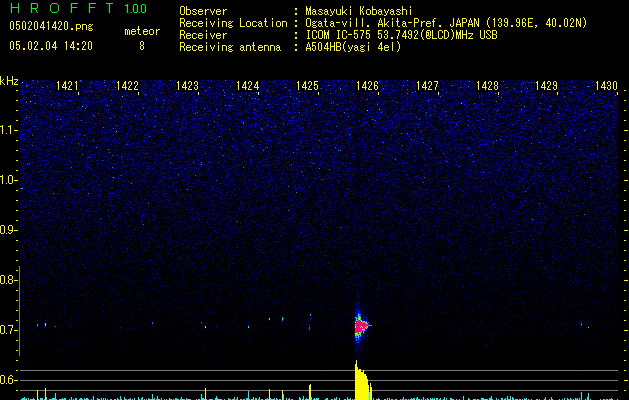Select the 1426 time marker
This screenshot has height=400, width=629.
(367, 87)
